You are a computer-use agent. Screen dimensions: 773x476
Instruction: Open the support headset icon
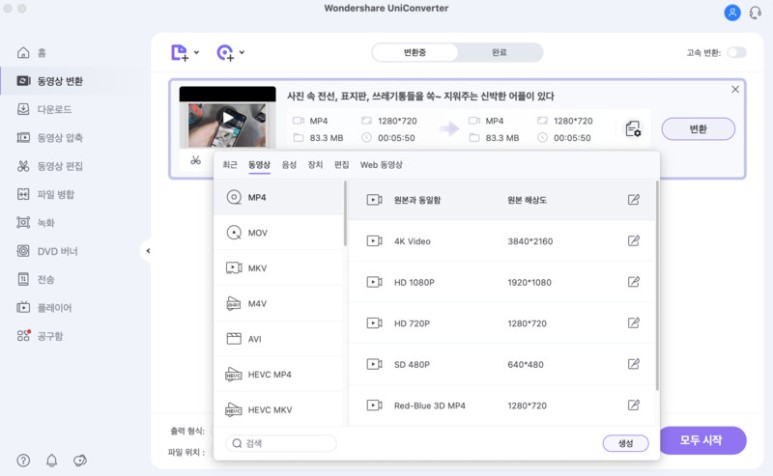click(x=755, y=12)
